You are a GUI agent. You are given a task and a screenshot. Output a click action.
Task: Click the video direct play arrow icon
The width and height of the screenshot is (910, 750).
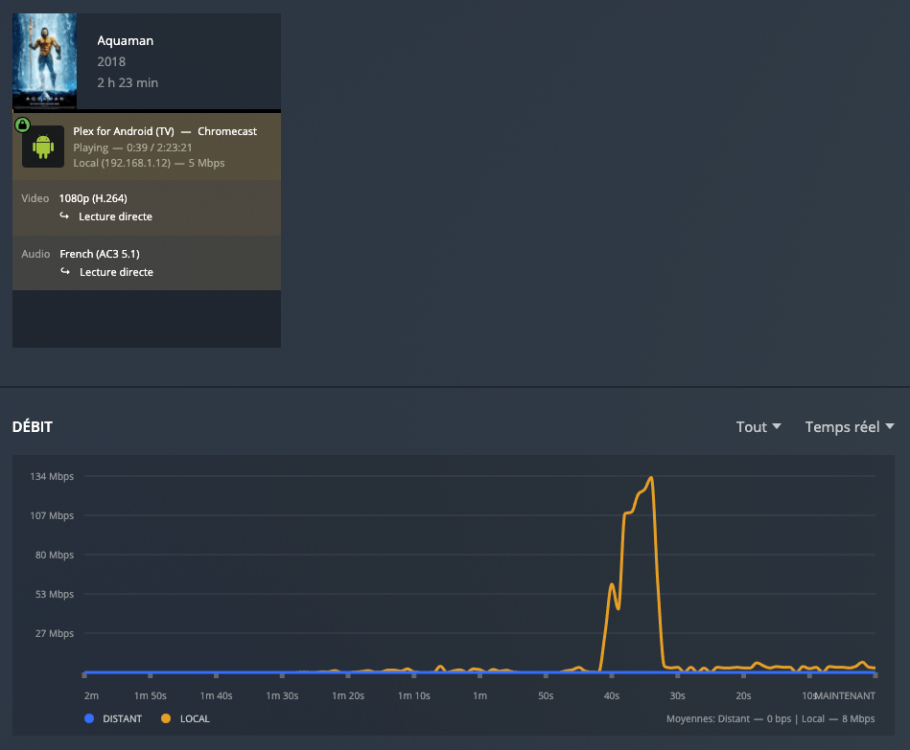click(x=65, y=216)
